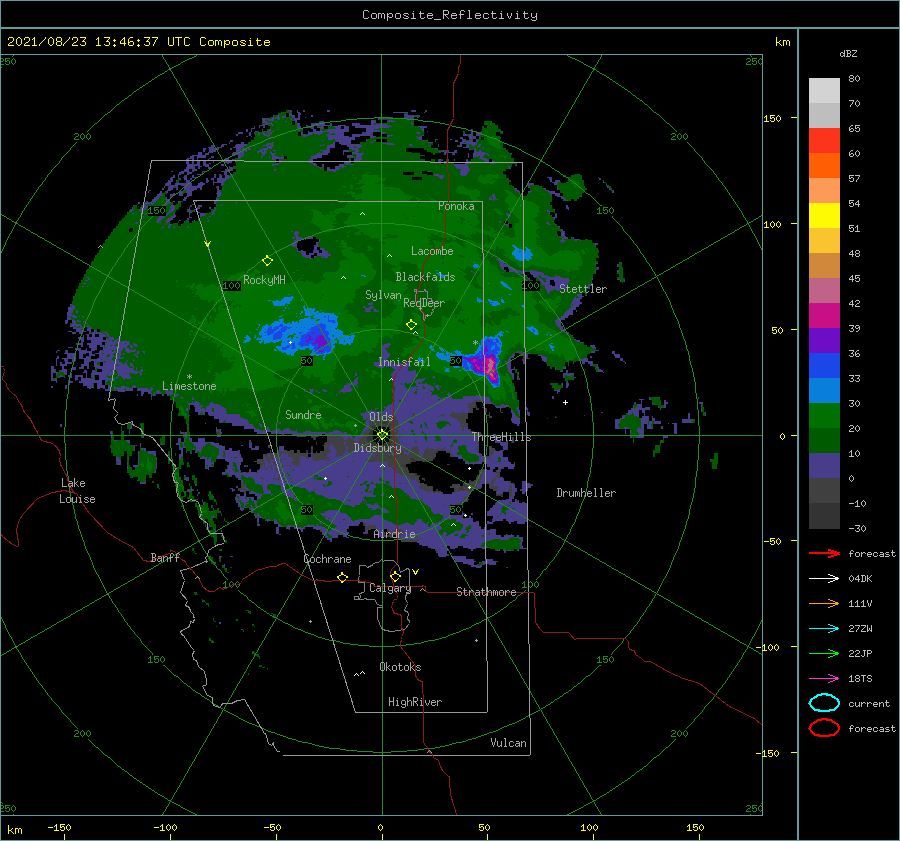Select the orange 111V arrow icon
Screen dimensions: 900x841
click(824, 603)
